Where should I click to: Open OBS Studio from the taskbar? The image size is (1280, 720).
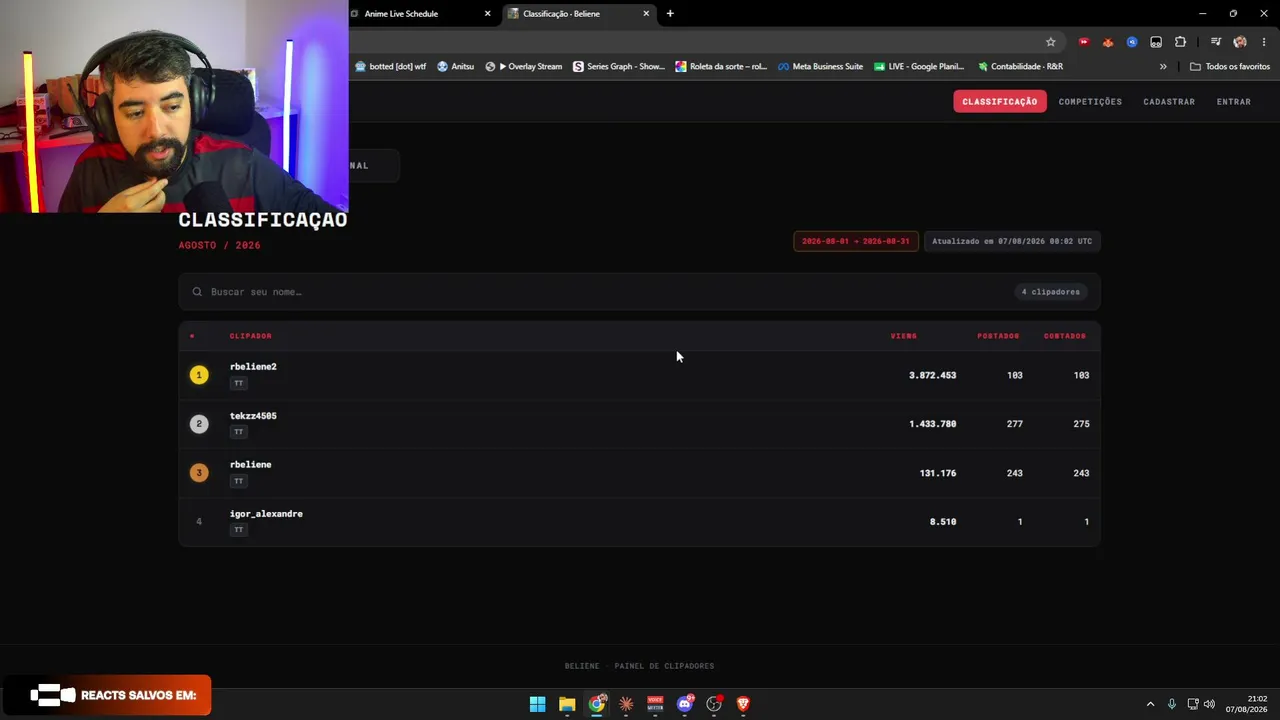pyautogui.click(x=714, y=704)
